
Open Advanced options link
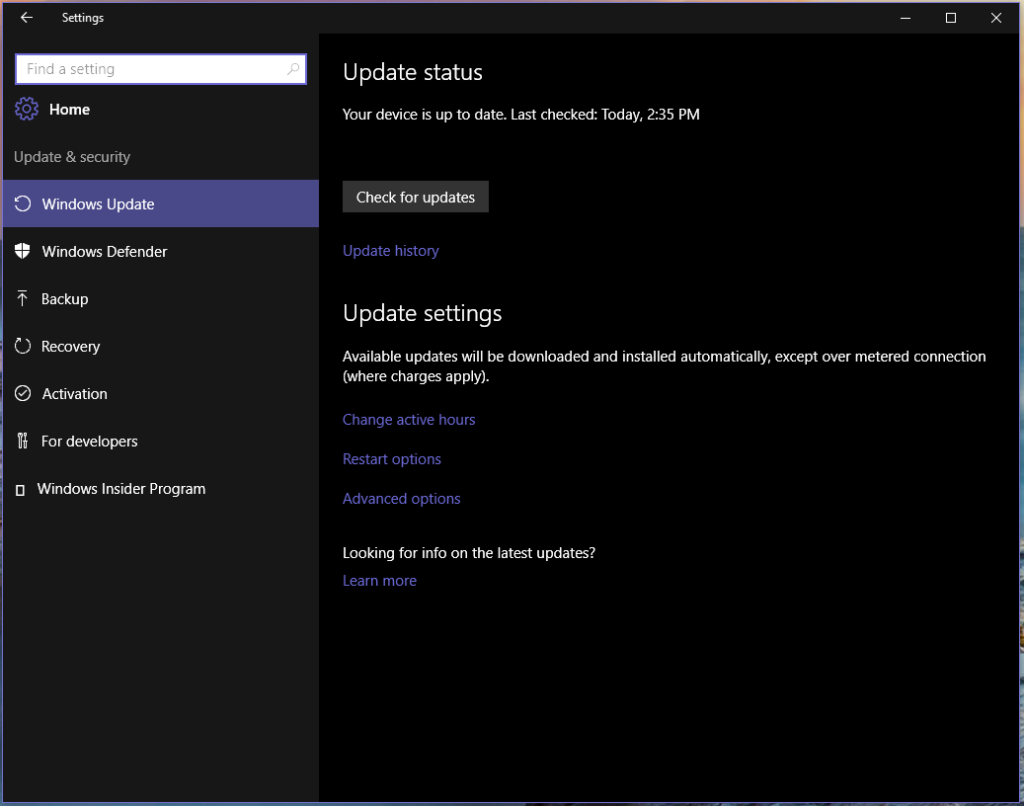pos(401,499)
